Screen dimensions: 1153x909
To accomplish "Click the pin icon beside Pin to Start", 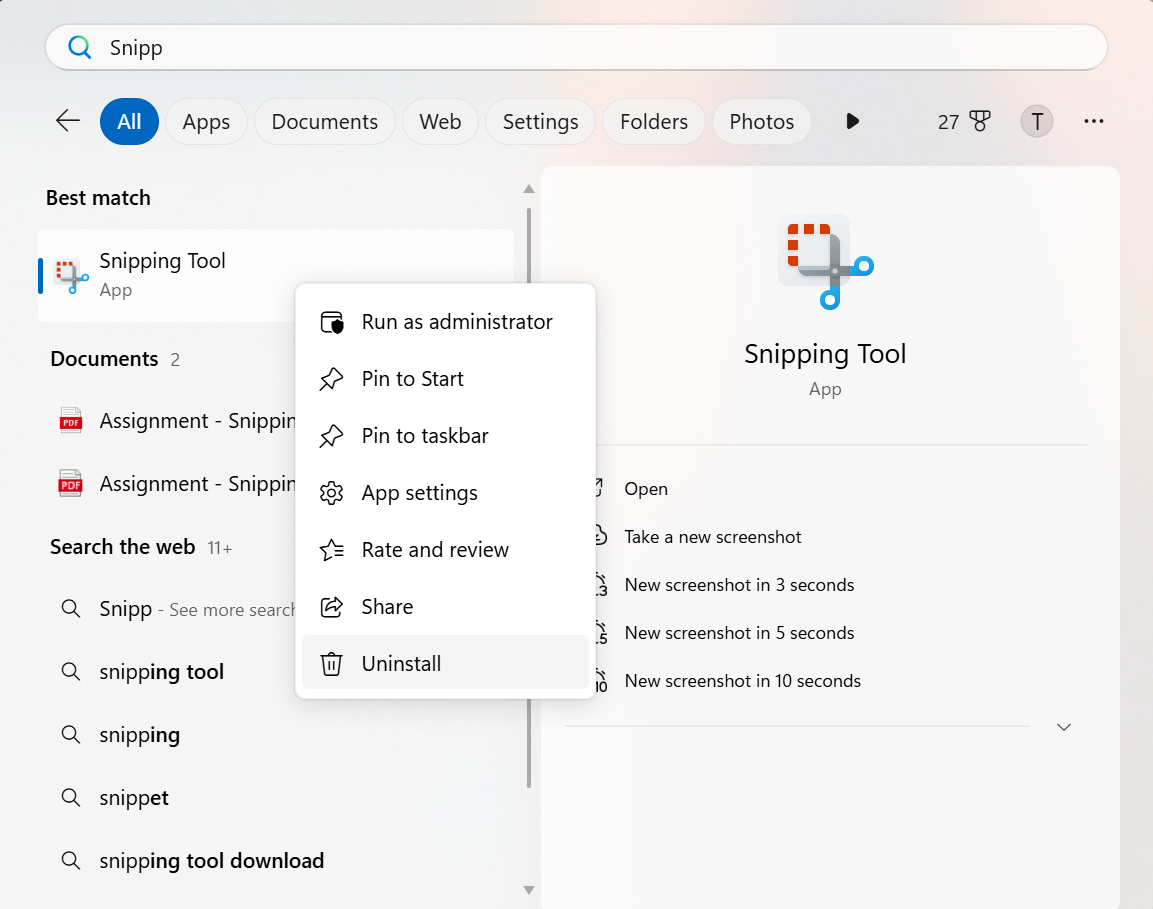I will tap(332, 379).
